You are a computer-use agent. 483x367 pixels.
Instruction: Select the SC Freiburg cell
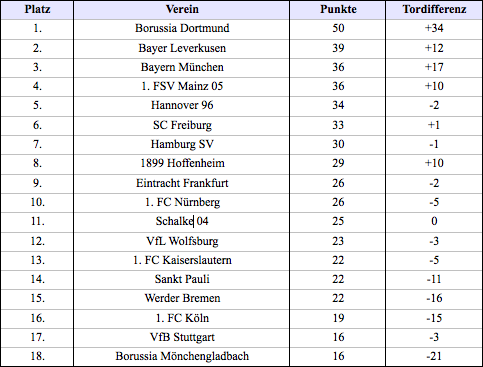(x=182, y=125)
